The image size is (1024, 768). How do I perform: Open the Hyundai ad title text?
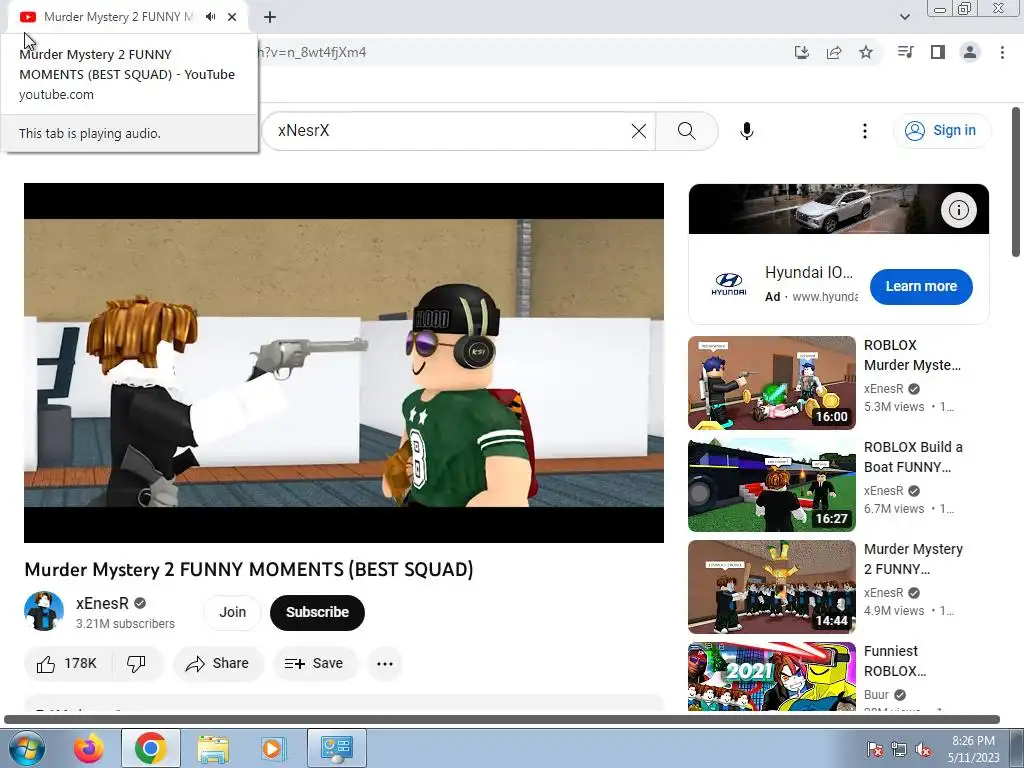pyautogui.click(x=808, y=272)
